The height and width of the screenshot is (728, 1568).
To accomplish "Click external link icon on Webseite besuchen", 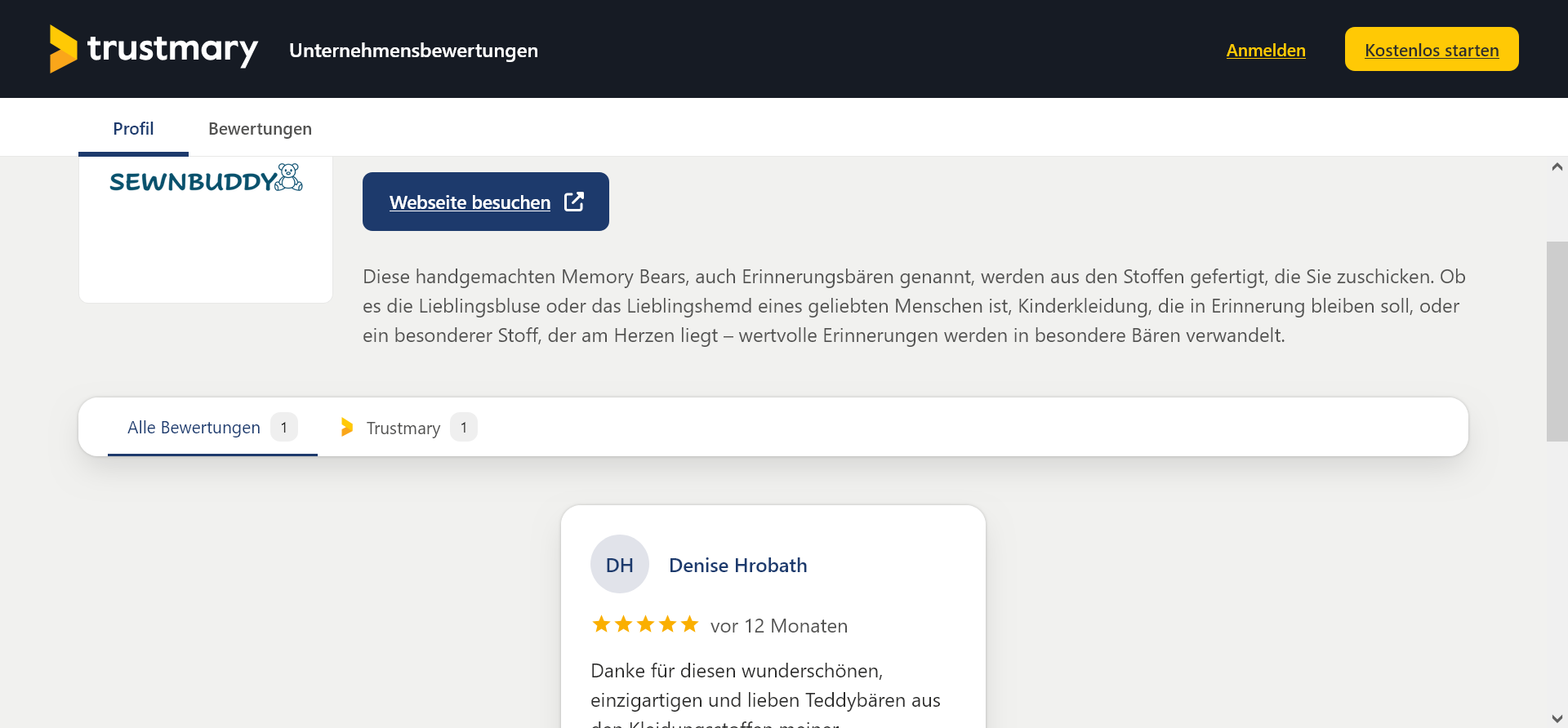I will click(574, 202).
